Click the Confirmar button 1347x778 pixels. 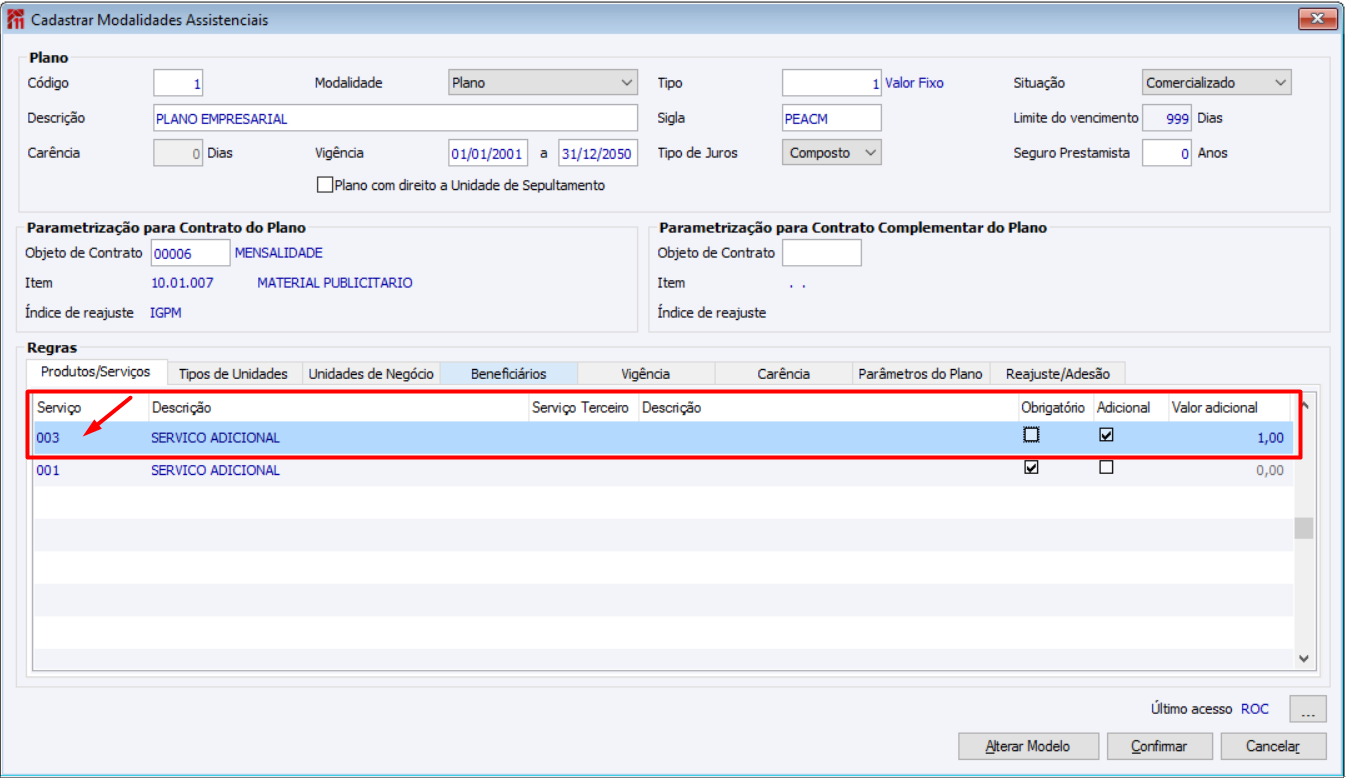[1159, 746]
